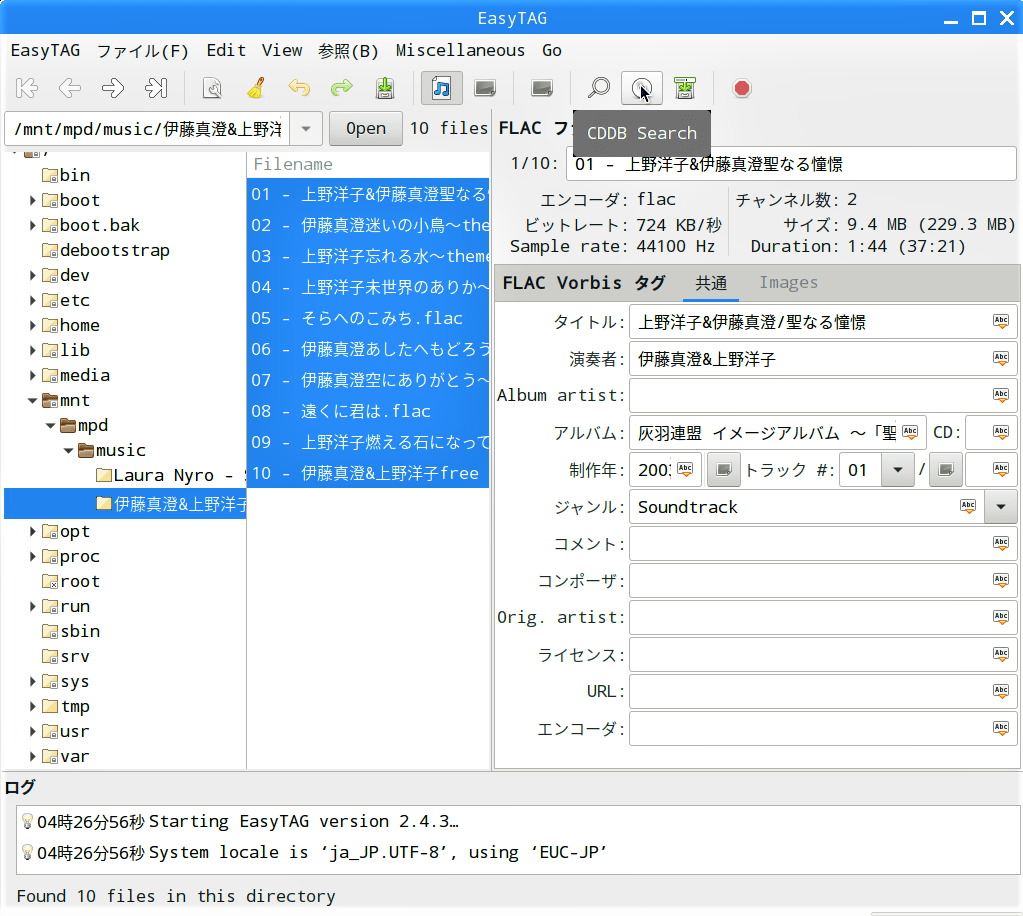1023x916 pixels.
Task: Open the genre dropdown list
Action: 1001,507
